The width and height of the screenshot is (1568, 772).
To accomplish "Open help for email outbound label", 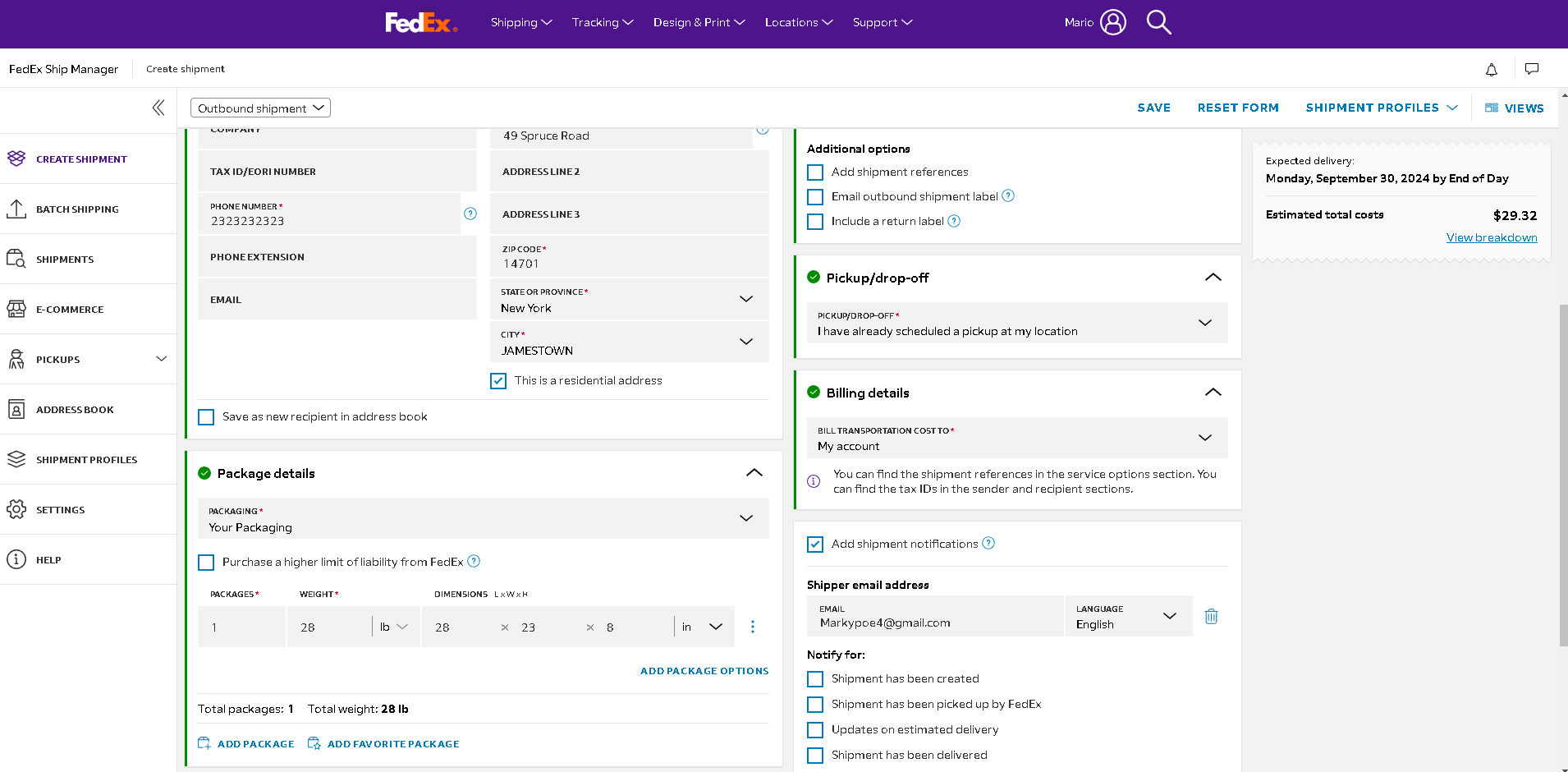I will pos(1008,195).
